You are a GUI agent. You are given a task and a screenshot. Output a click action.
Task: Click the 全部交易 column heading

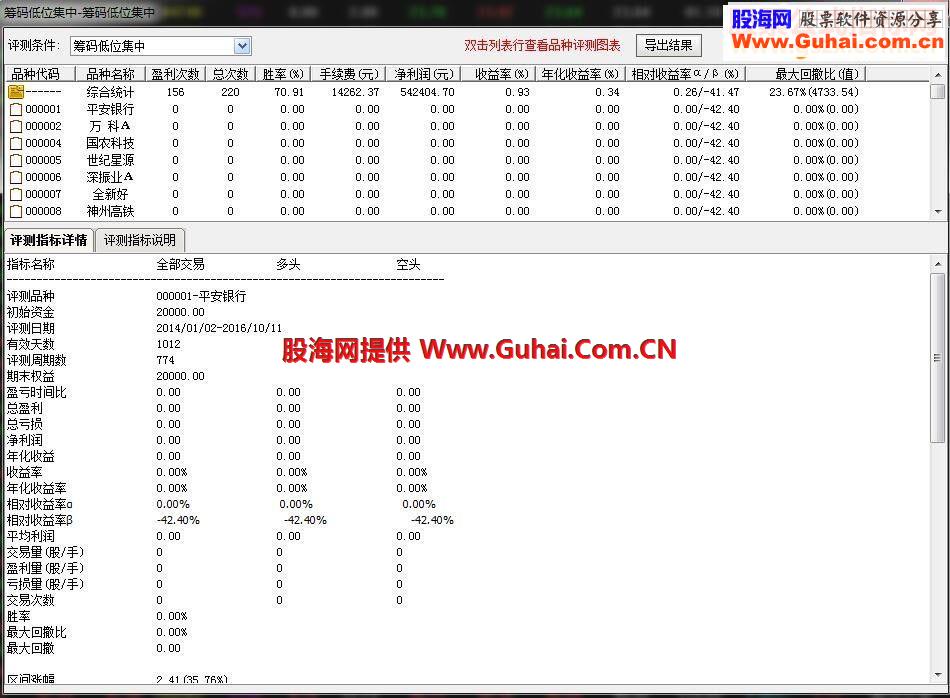click(181, 265)
